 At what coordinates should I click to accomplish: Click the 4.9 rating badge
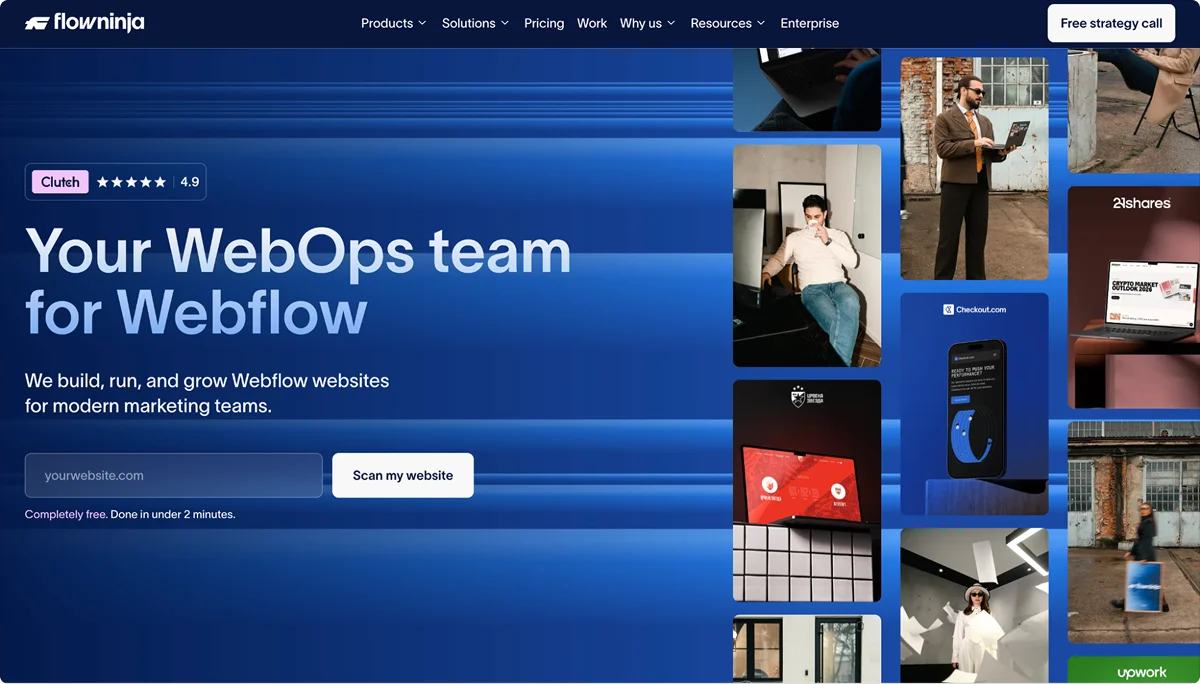coord(190,181)
